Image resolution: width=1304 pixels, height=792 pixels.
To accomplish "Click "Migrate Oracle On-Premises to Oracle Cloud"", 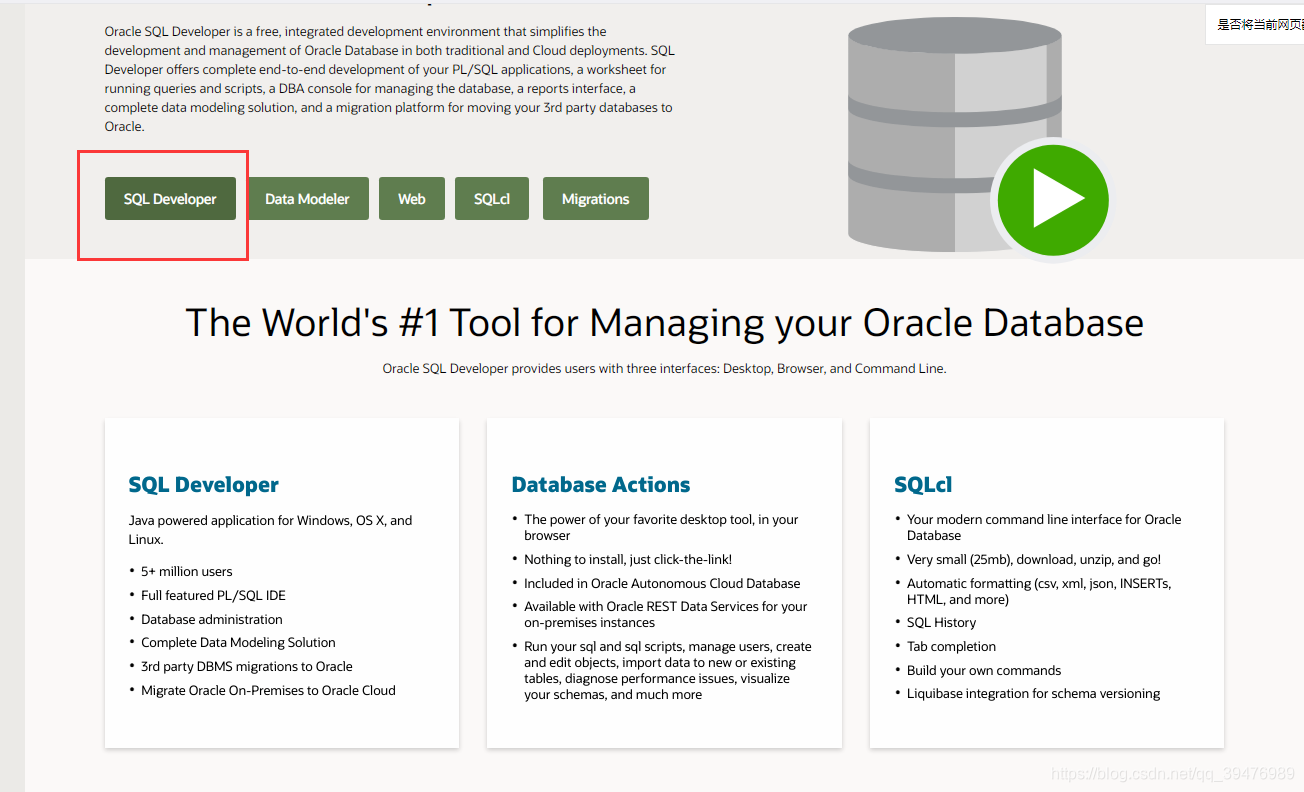I will tap(268, 690).
